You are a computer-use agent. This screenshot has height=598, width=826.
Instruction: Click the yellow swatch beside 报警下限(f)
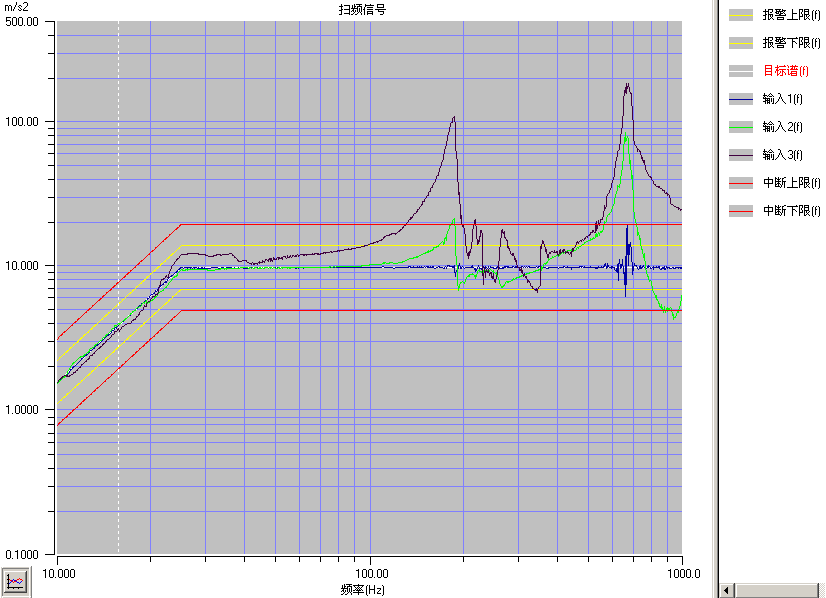741,43
